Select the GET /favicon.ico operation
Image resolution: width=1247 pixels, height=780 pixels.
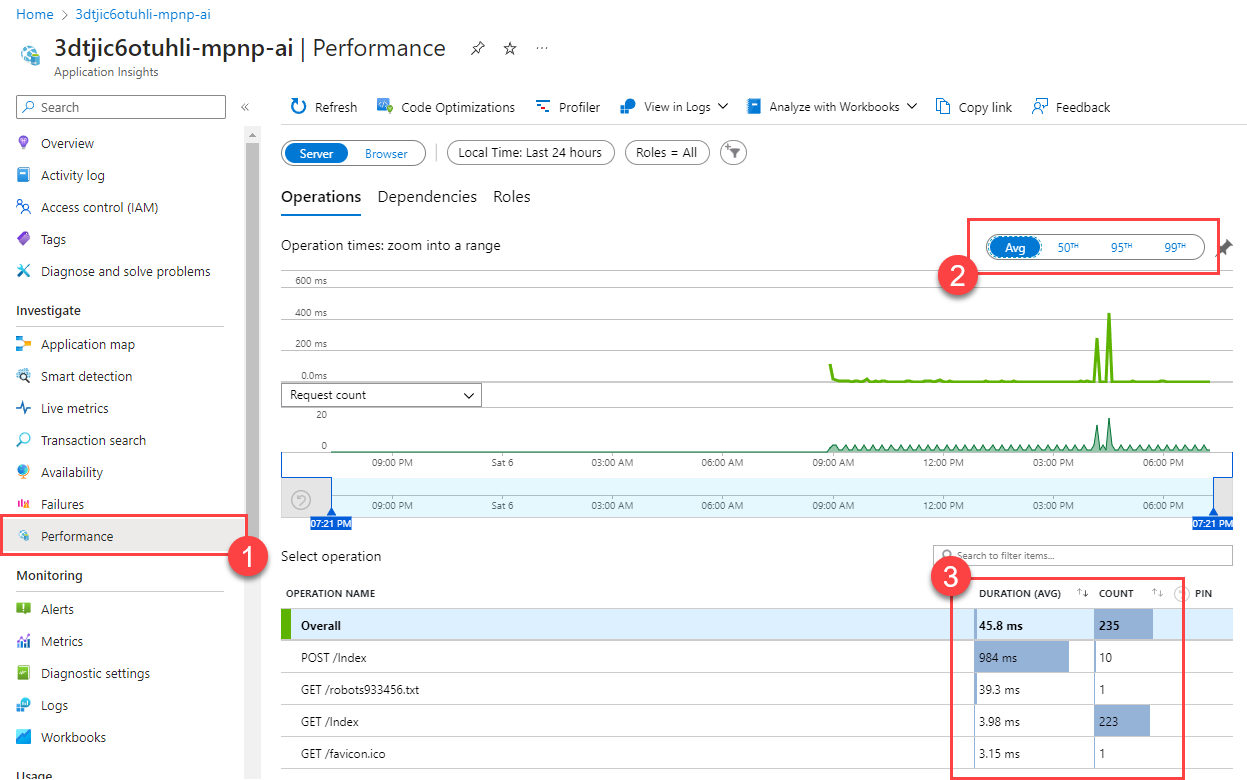(x=757, y=753)
